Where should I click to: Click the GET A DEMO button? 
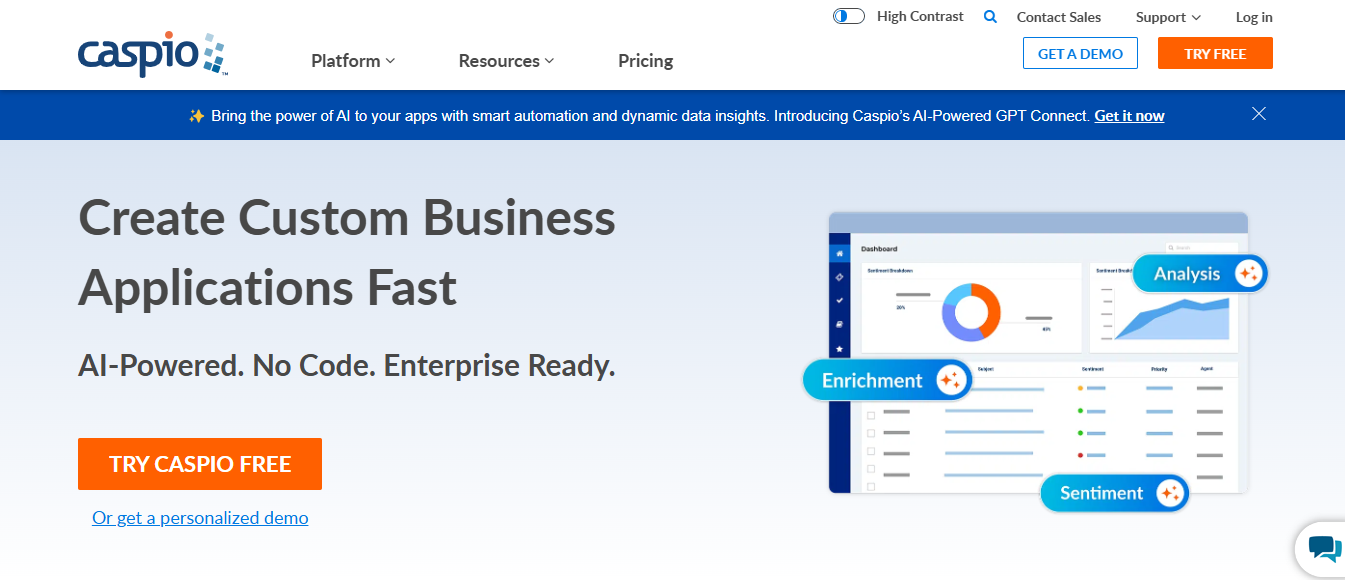pos(1080,53)
